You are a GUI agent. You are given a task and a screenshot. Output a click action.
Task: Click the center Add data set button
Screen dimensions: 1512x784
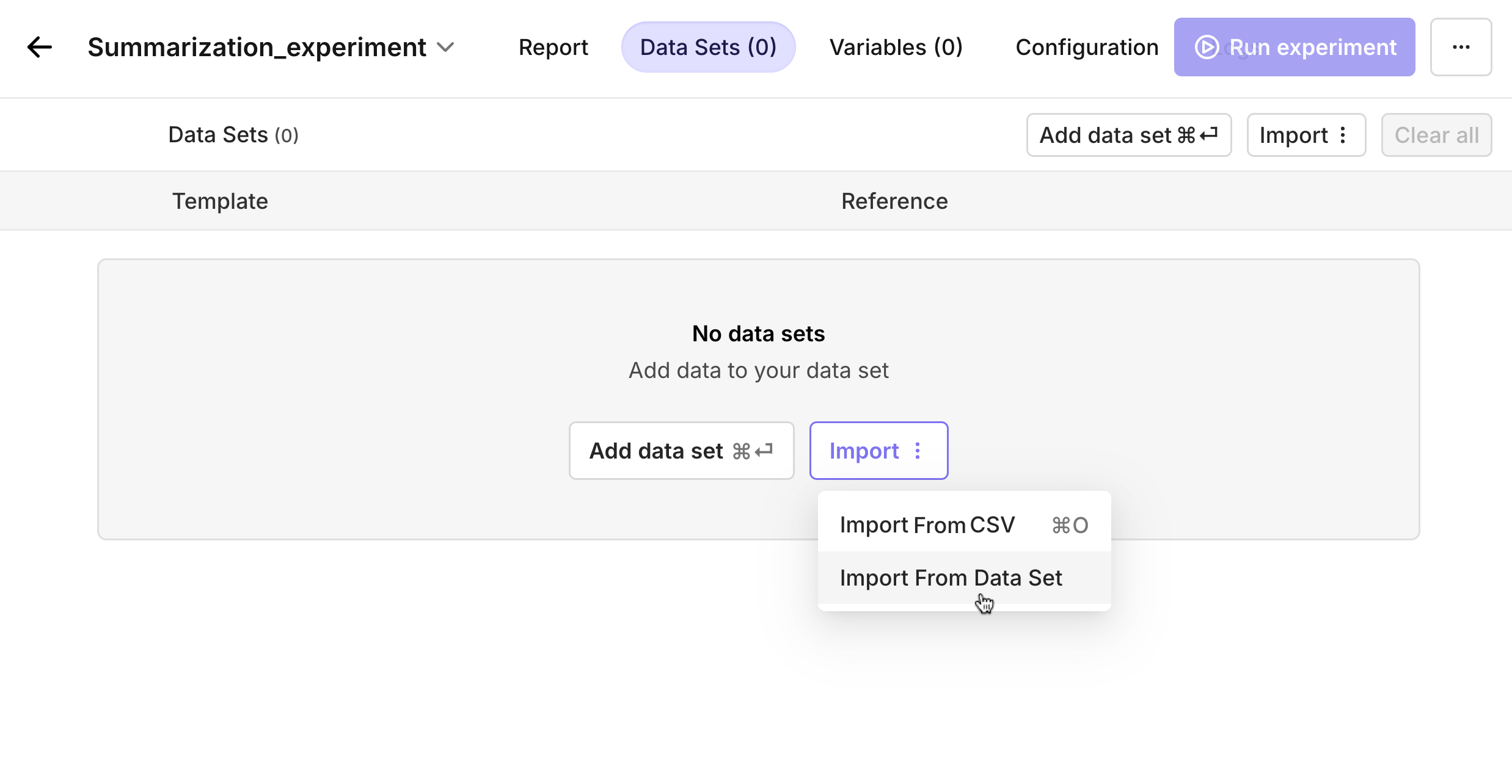[x=681, y=451]
